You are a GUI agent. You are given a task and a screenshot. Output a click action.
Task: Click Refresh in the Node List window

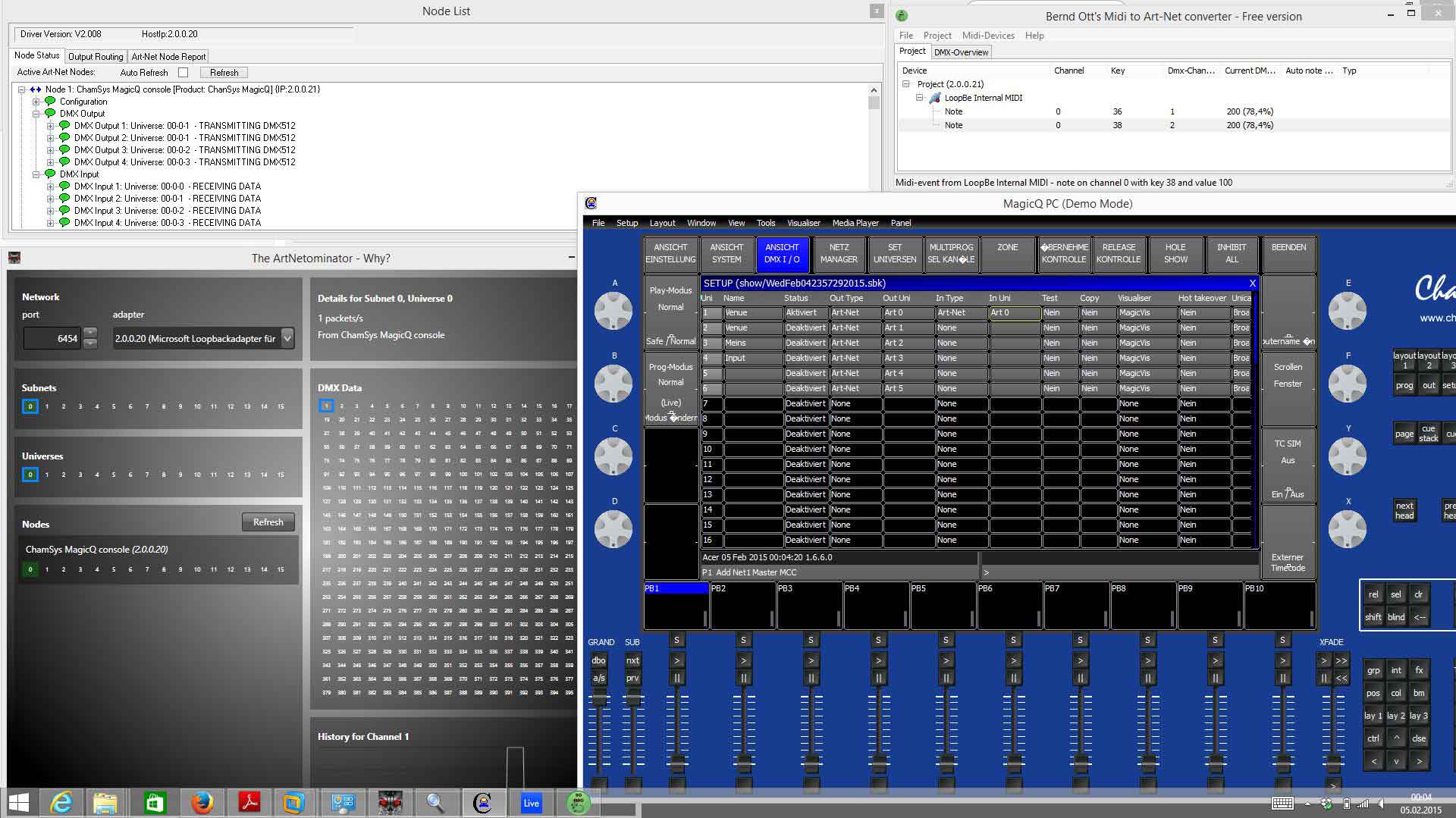pos(224,73)
